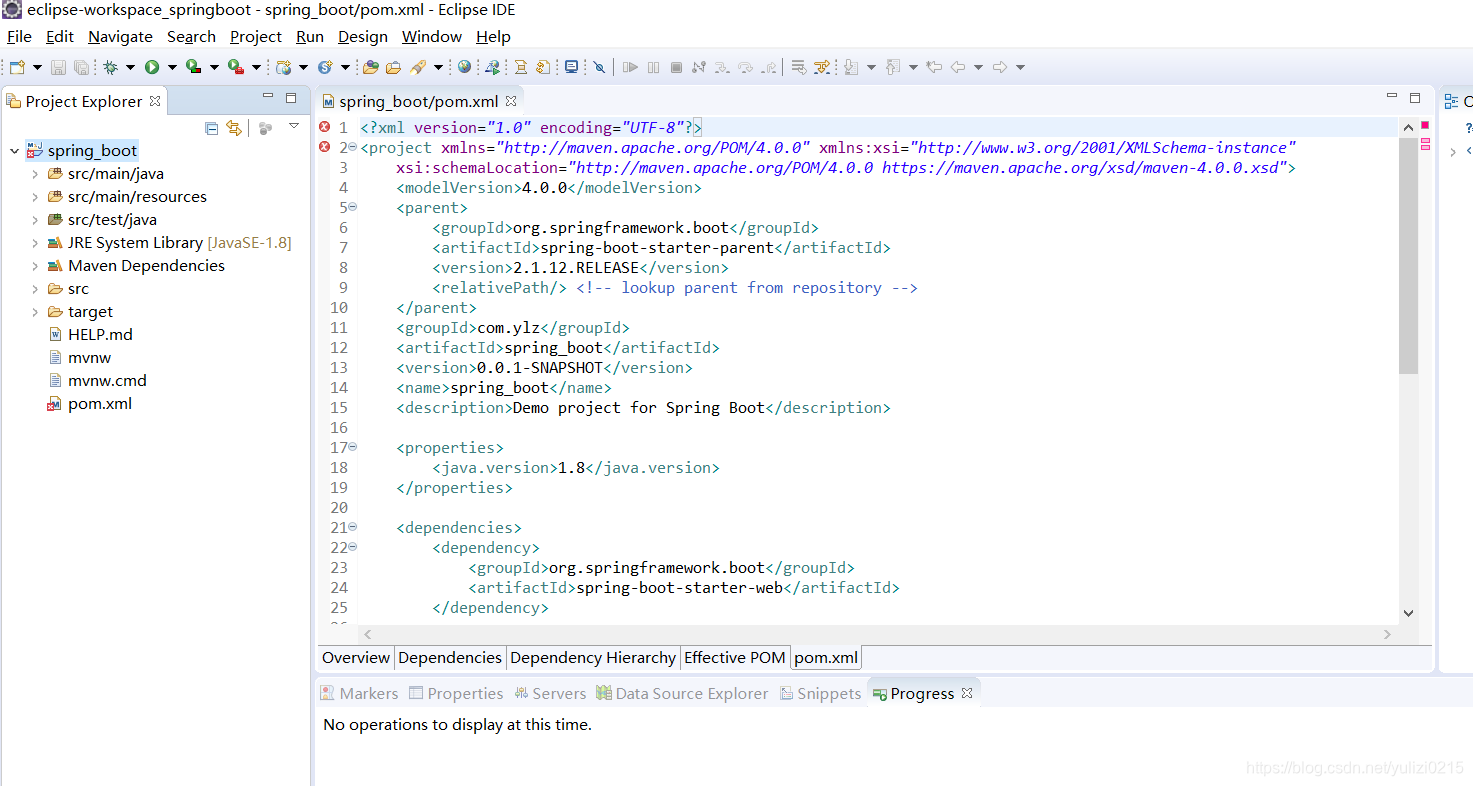This screenshot has width=1473, height=786.
Task: Toggle Use Step Filters icon
Action: (x=821, y=67)
